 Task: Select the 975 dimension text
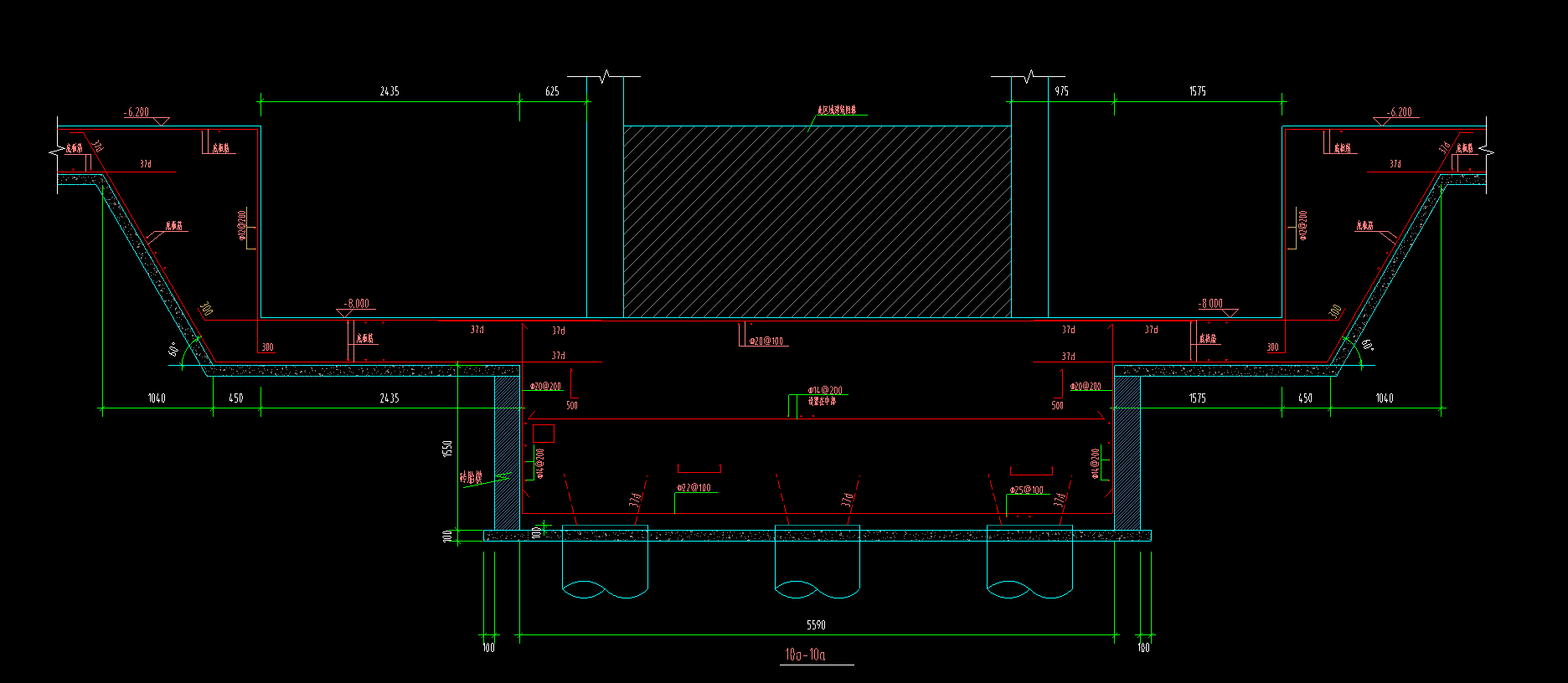[1061, 91]
